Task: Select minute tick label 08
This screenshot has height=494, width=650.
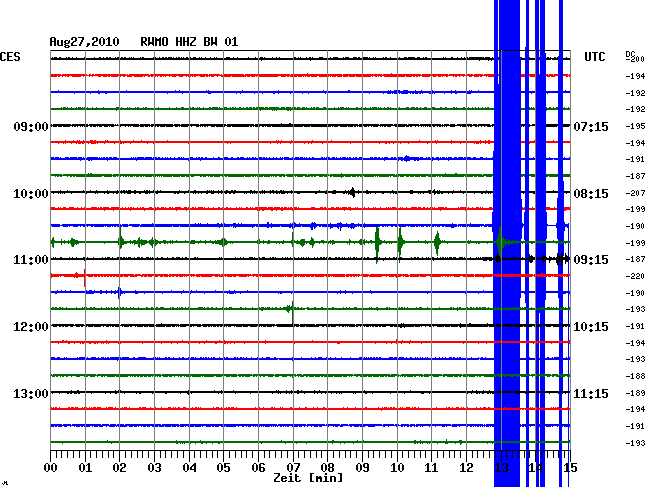Action: point(327,468)
